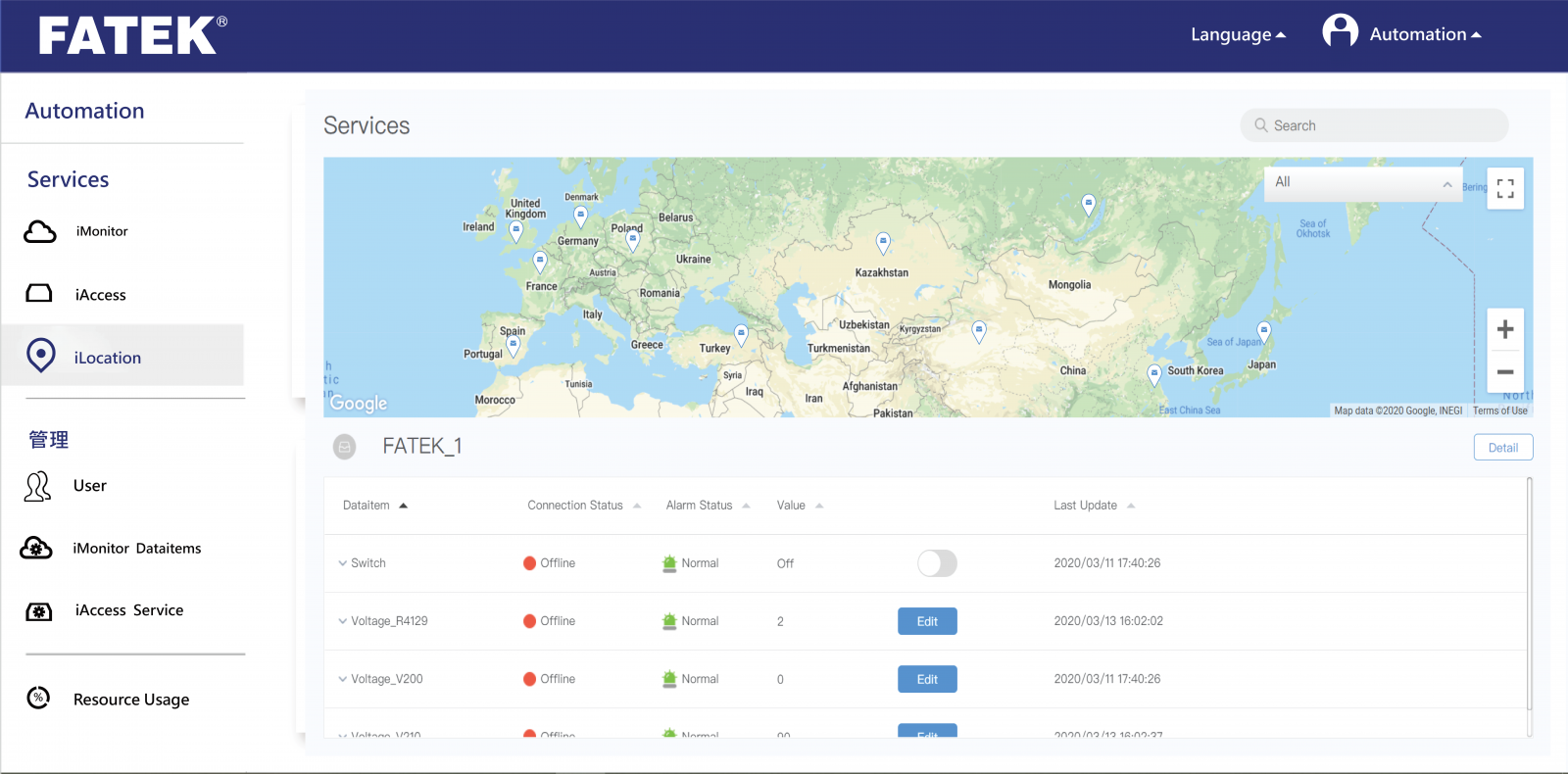
Task: Sort by Last Update column
Action: 1094,506
